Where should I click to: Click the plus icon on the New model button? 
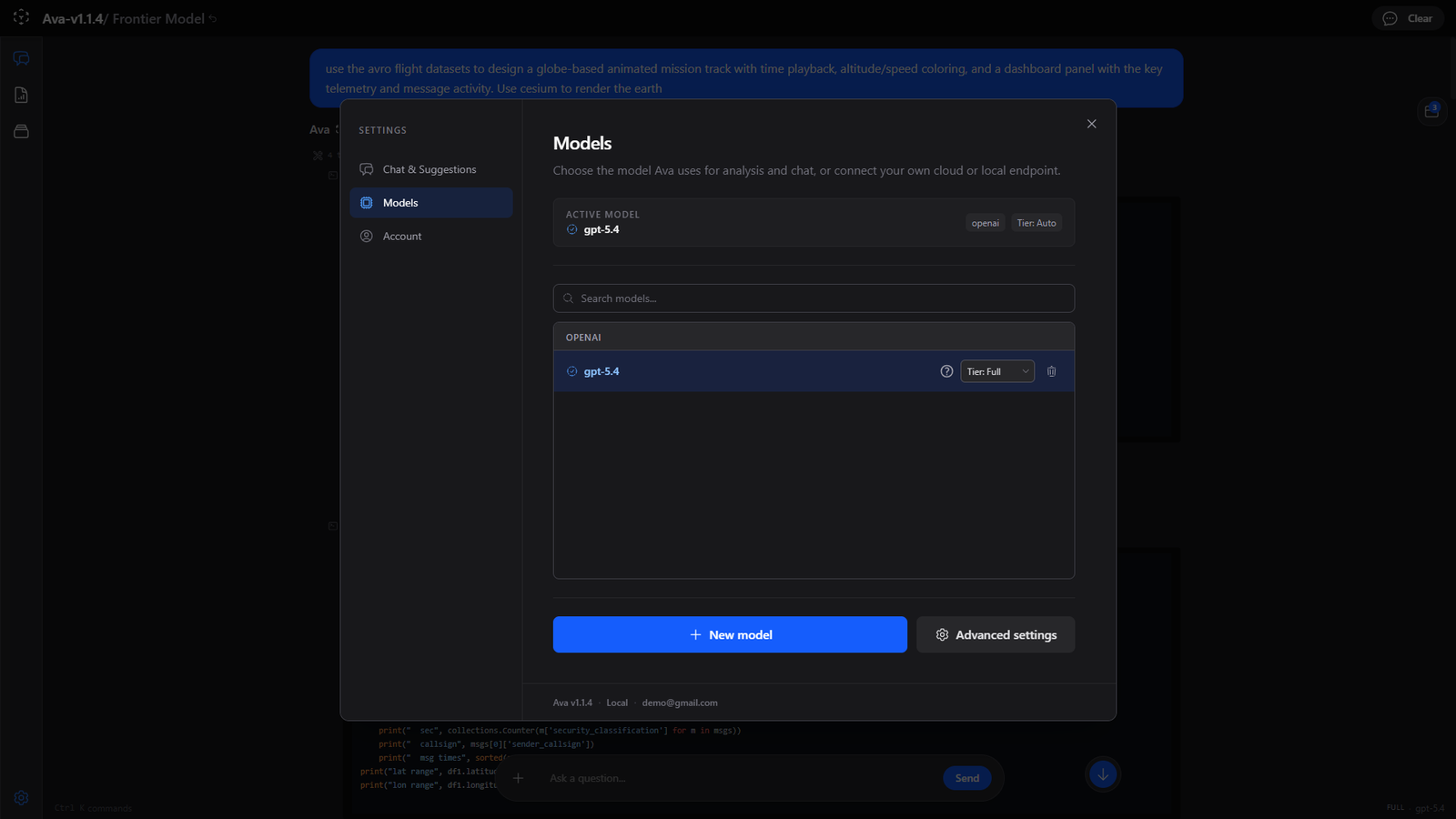(695, 634)
